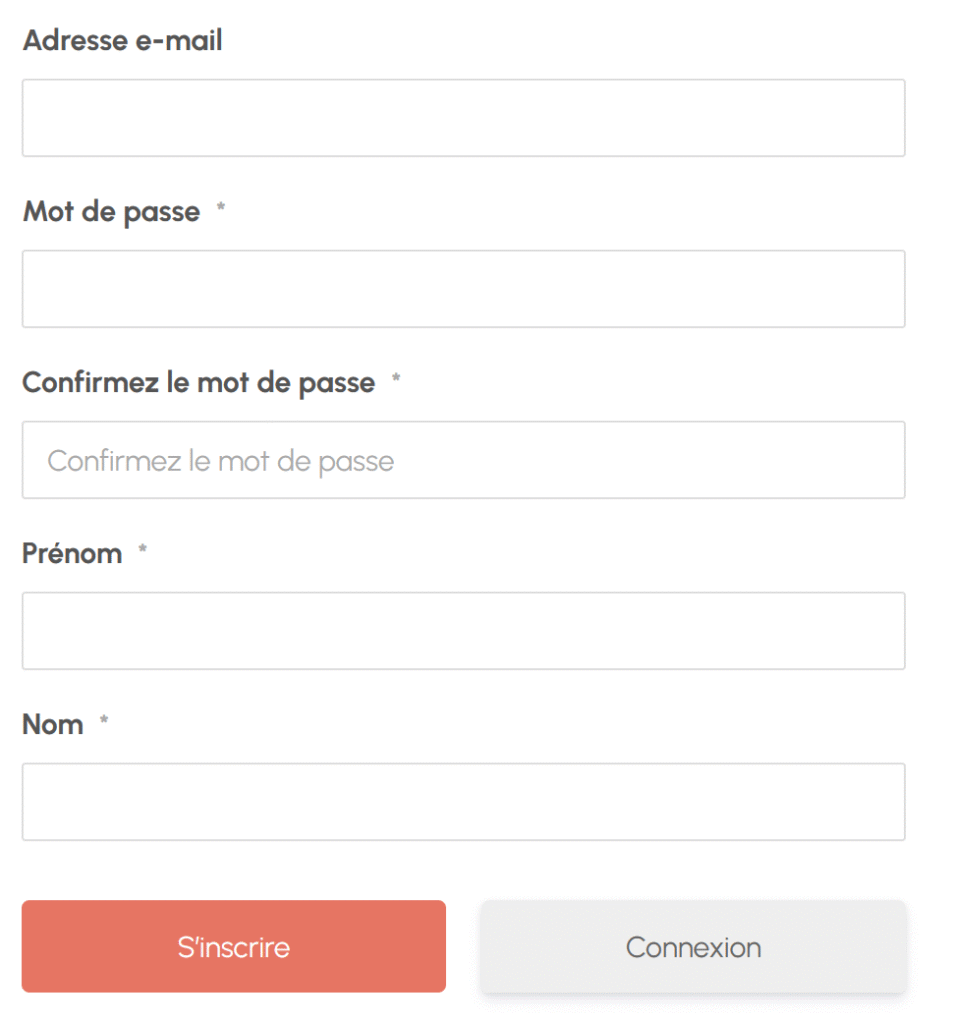Click the required asterisk beside Nom
955x1024 pixels.
coord(104,722)
